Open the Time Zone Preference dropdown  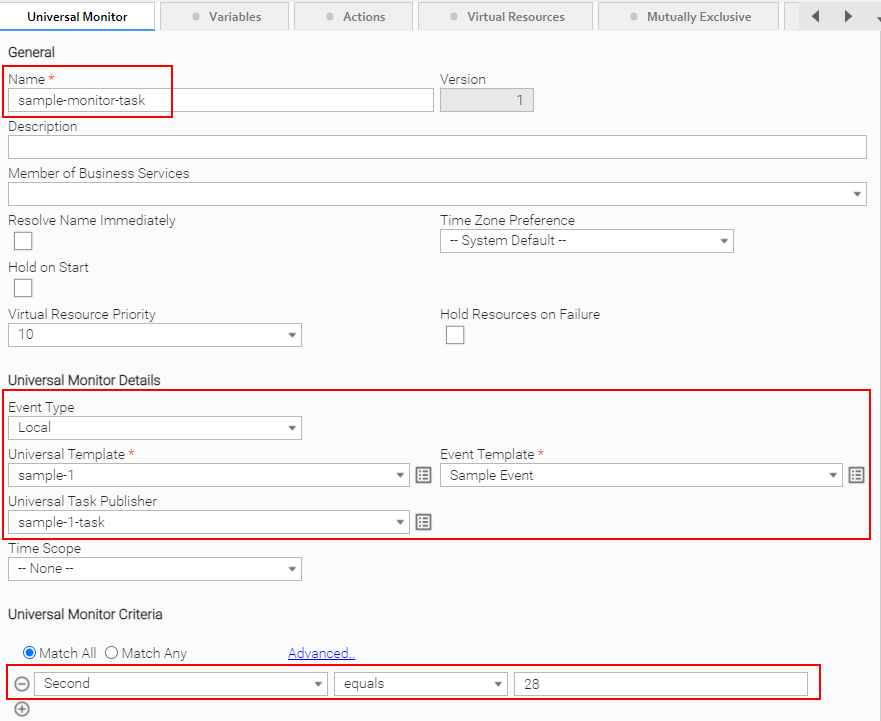(586, 241)
